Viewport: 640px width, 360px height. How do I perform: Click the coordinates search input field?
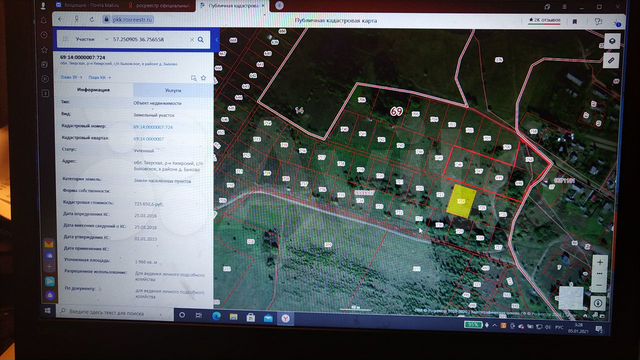149,40
